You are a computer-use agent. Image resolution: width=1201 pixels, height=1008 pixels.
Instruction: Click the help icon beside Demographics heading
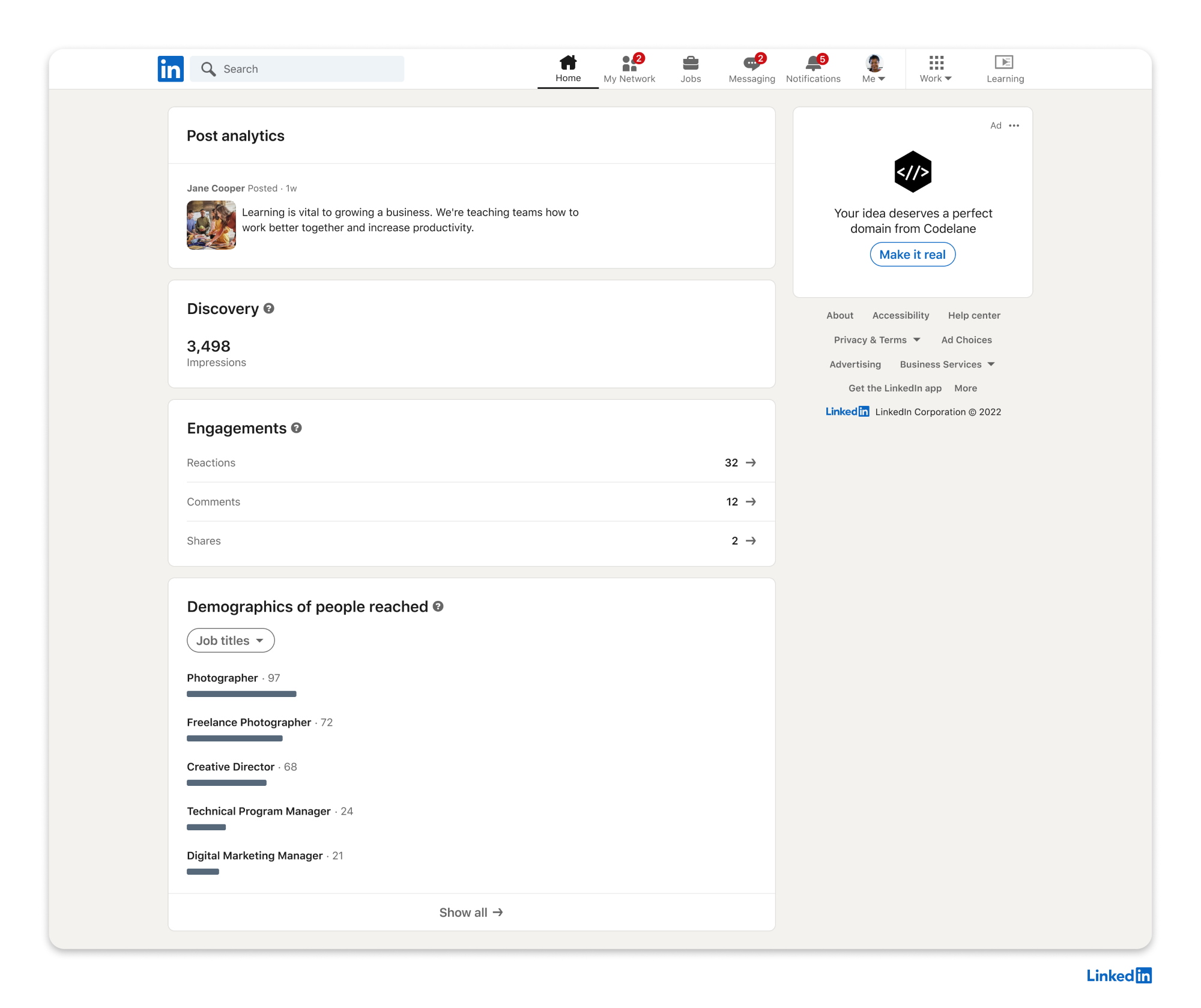click(x=438, y=606)
